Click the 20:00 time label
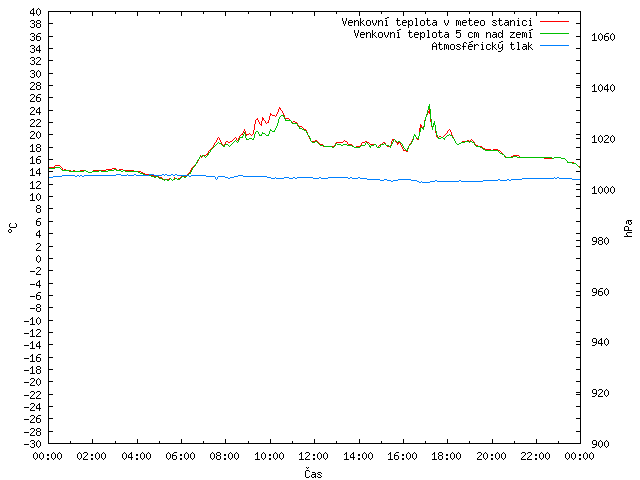The height and width of the screenshot is (480, 640). pyautogui.click(x=491, y=456)
